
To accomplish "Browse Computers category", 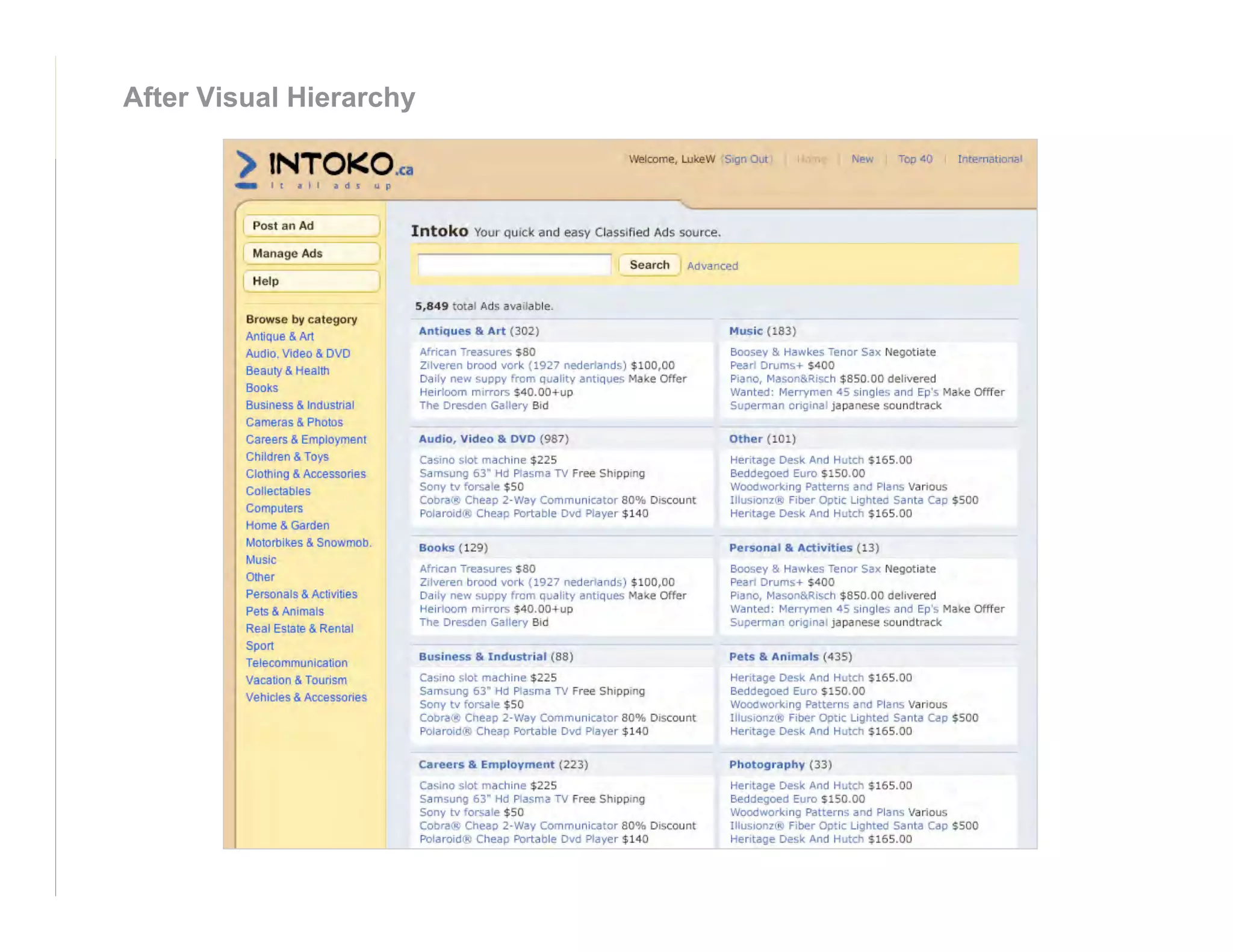I will [x=274, y=508].
